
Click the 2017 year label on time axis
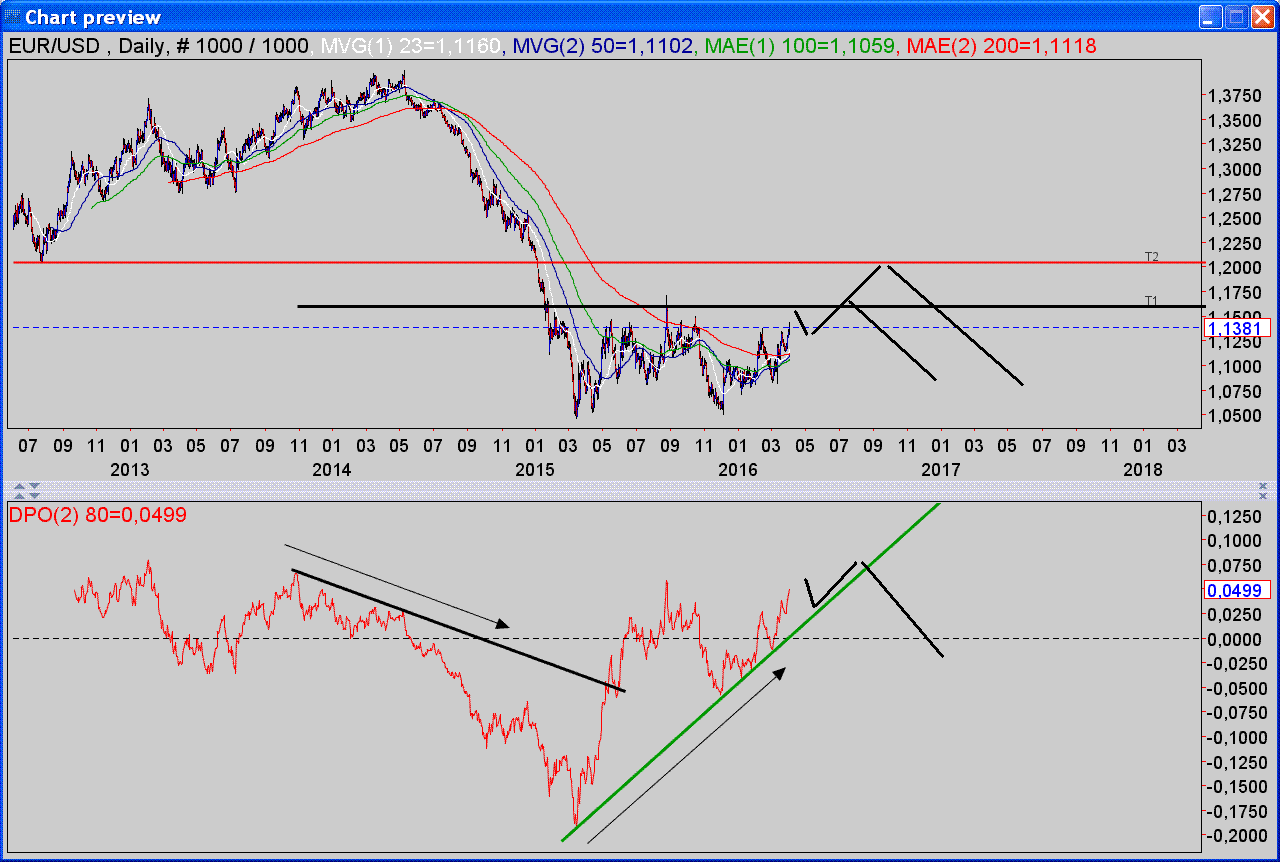tap(941, 468)
